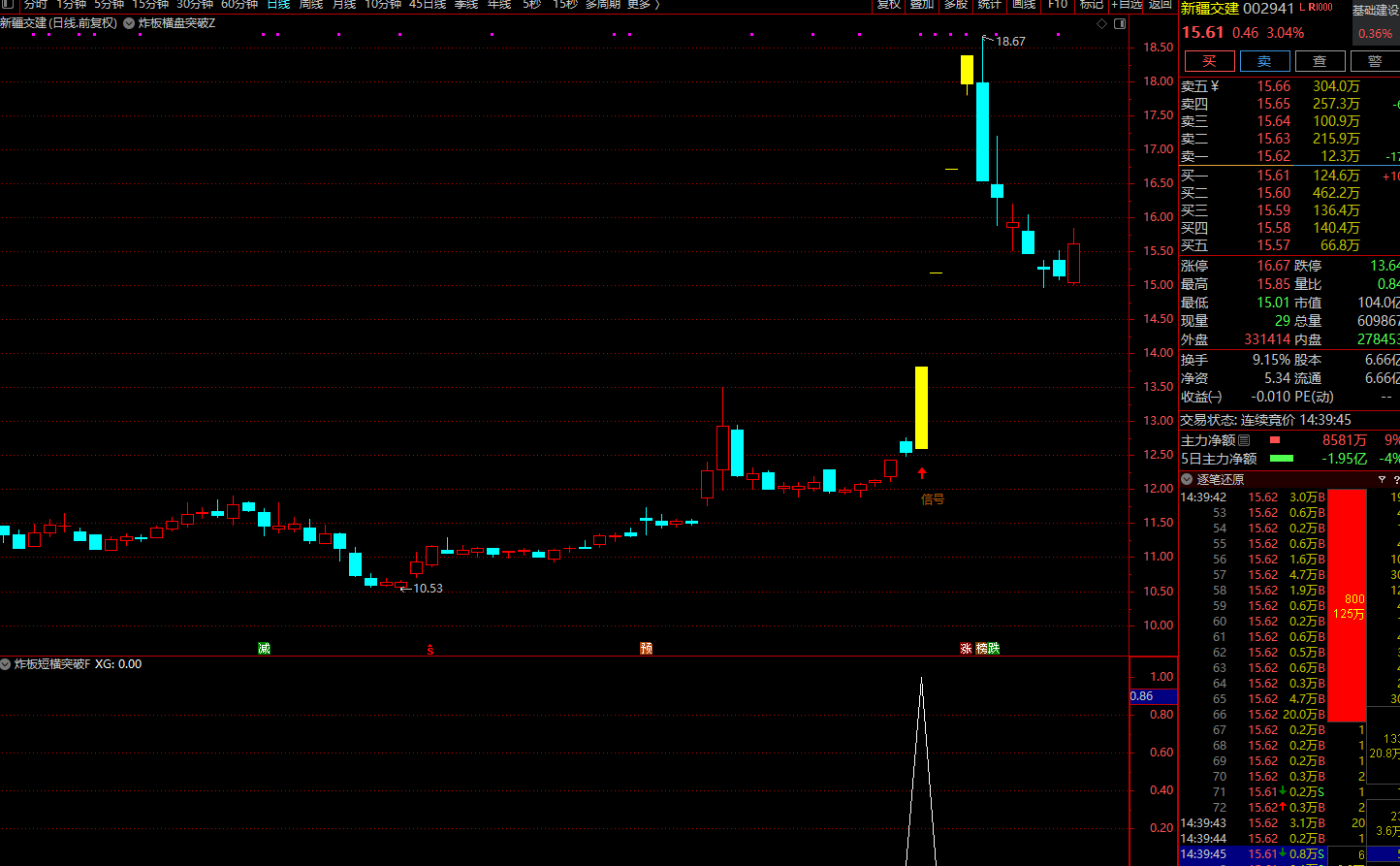
Task: Click the 减 event marker icon
Action: tap(264, 648)
